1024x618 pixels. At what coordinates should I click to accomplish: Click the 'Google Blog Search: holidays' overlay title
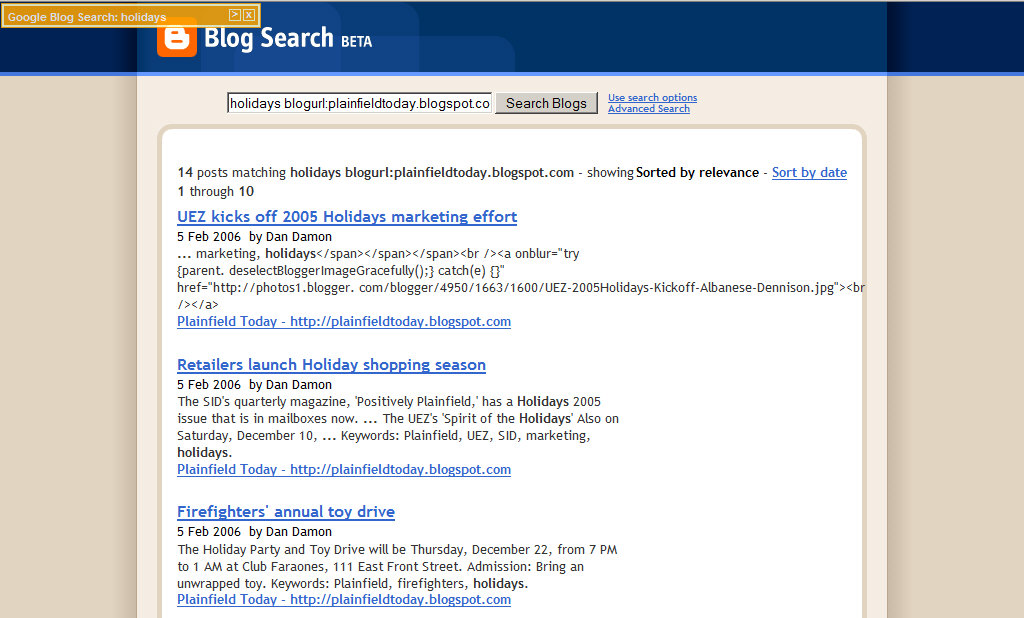[x=87, y=17]
